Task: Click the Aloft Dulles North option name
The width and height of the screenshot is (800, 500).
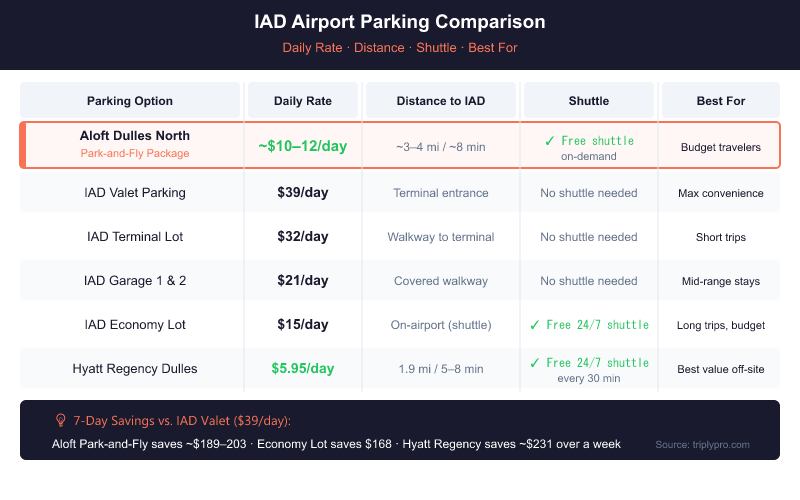Action: click(x=135, y=135)
